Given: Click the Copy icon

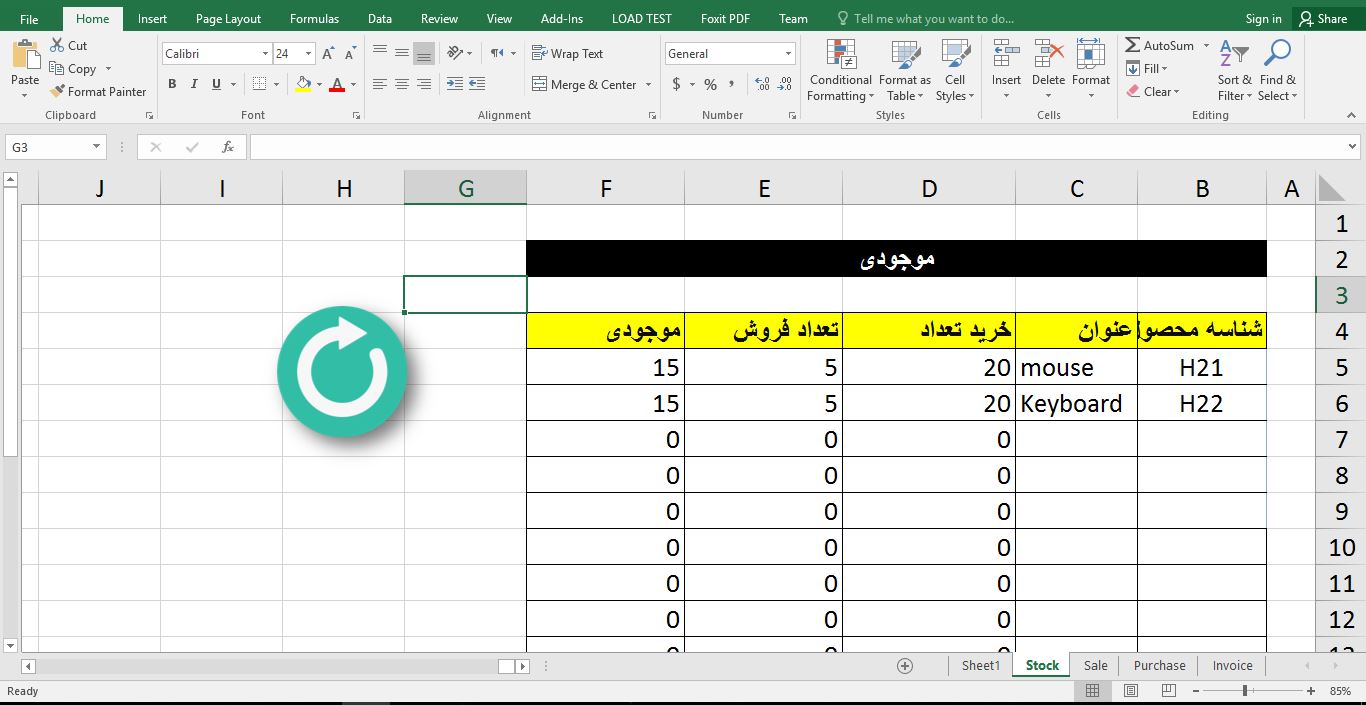Looking at the screenshot, I should [57, 69].
